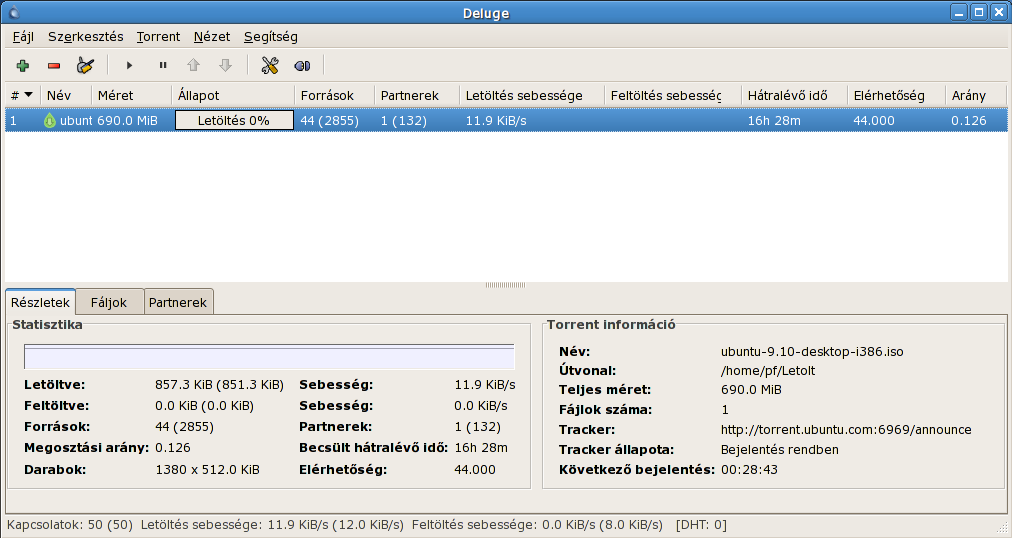Open the Nézet menu
1012x538 pixels.
click(x=211, y=37)
